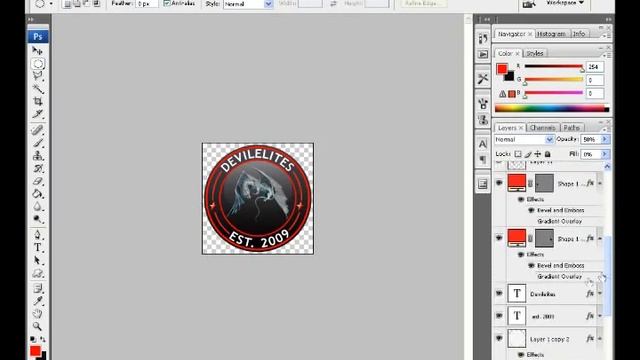Choose the Add to selection mode
Image resolution: width=640 pixels, height=360 pixels.
click(x=77, y=4)
